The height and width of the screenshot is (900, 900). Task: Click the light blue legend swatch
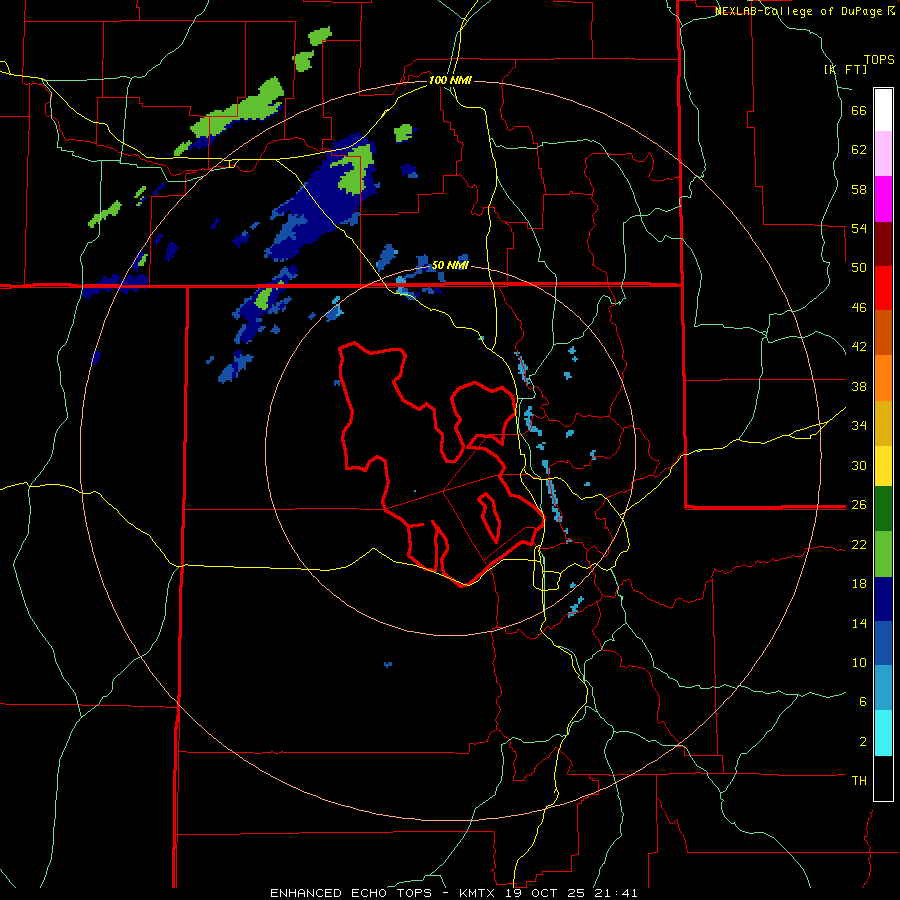click(883, 688)
